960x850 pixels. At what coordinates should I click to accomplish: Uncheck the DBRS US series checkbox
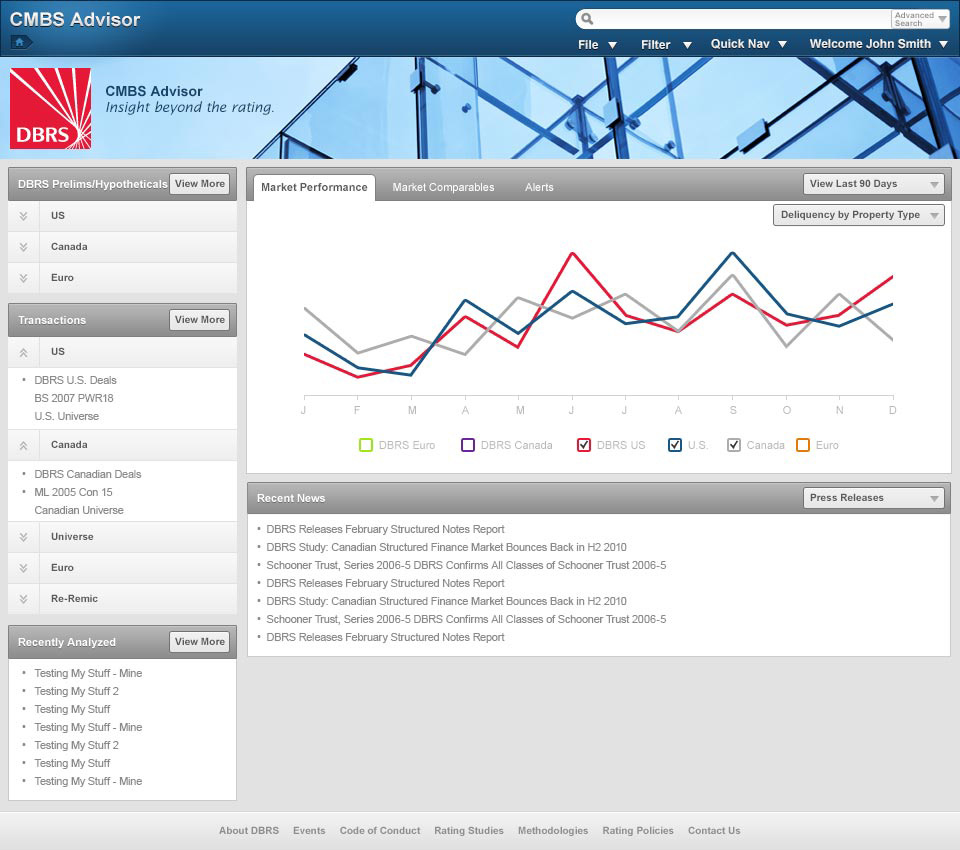pos(583,445)
